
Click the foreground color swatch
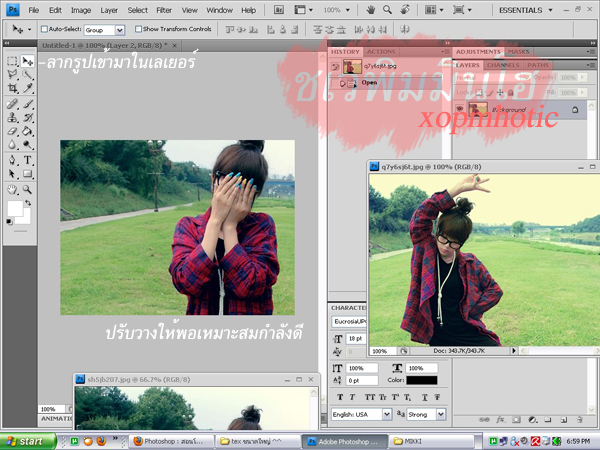(15, 208)
